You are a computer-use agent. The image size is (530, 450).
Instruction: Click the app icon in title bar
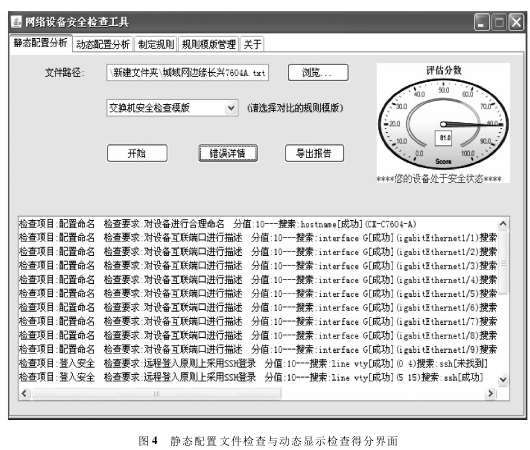pyautogui.click(x=16, y=22)
